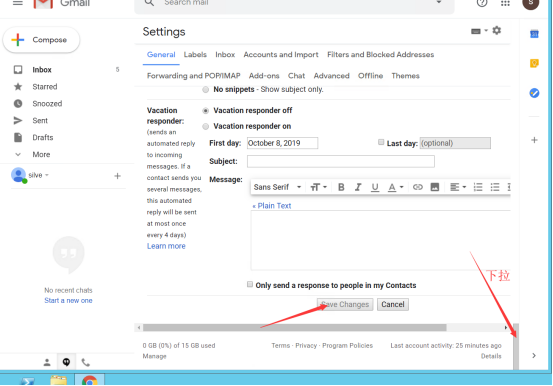Apply bulleted list formatting
Viewport: 553px width, 386px height.
click(495, 187)
